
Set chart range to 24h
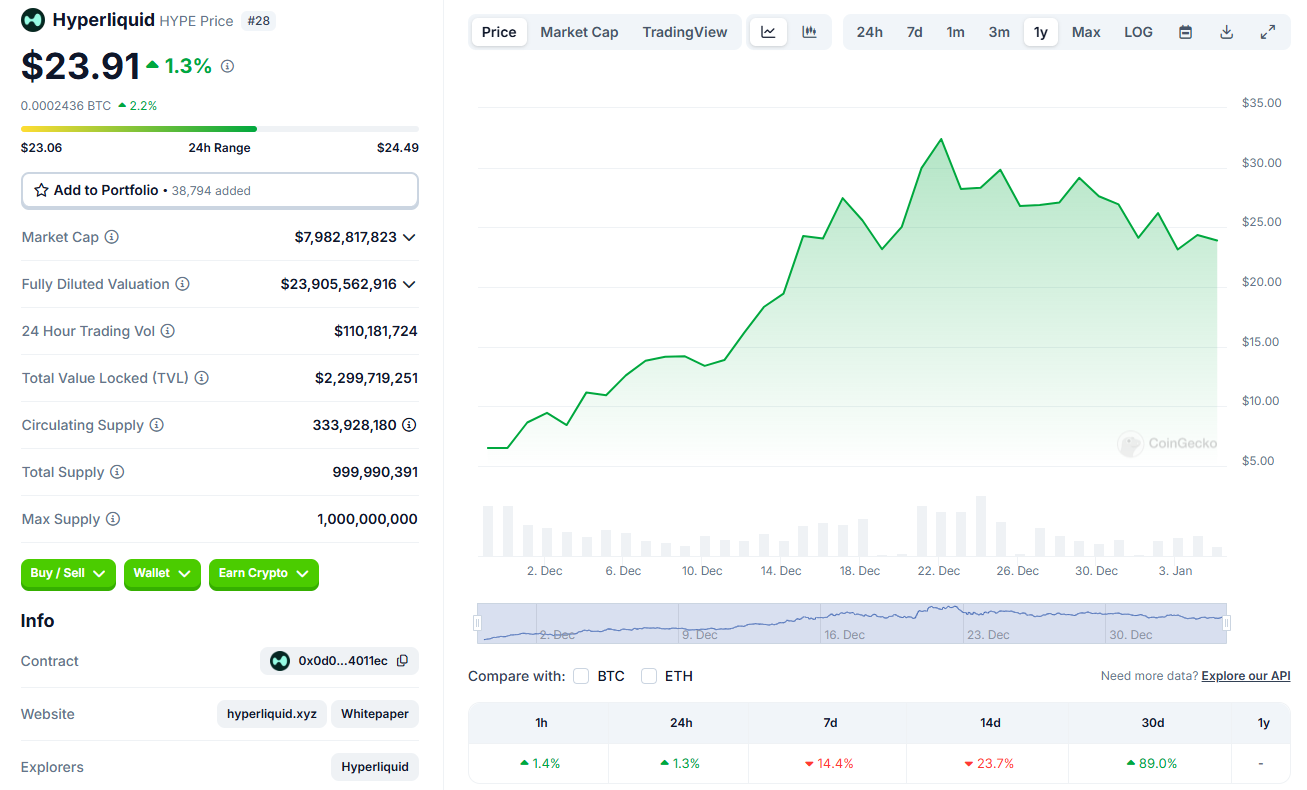coord(870,32)
